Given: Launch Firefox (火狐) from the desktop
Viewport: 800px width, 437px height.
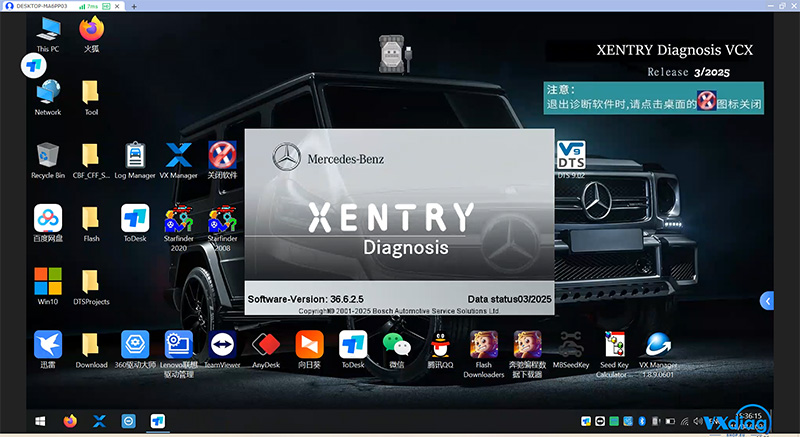Looking at the screenshot, I should [91, 33].
